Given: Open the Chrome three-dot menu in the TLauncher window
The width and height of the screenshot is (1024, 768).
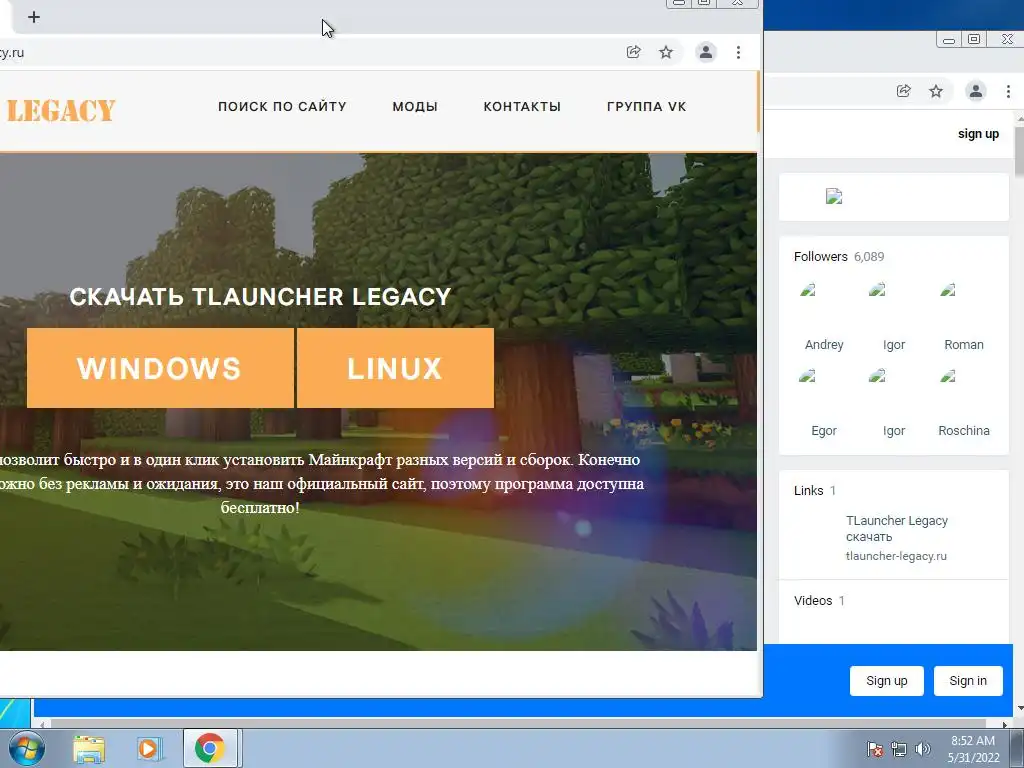Looking at the screenshot, I should (x=738, y=52).
